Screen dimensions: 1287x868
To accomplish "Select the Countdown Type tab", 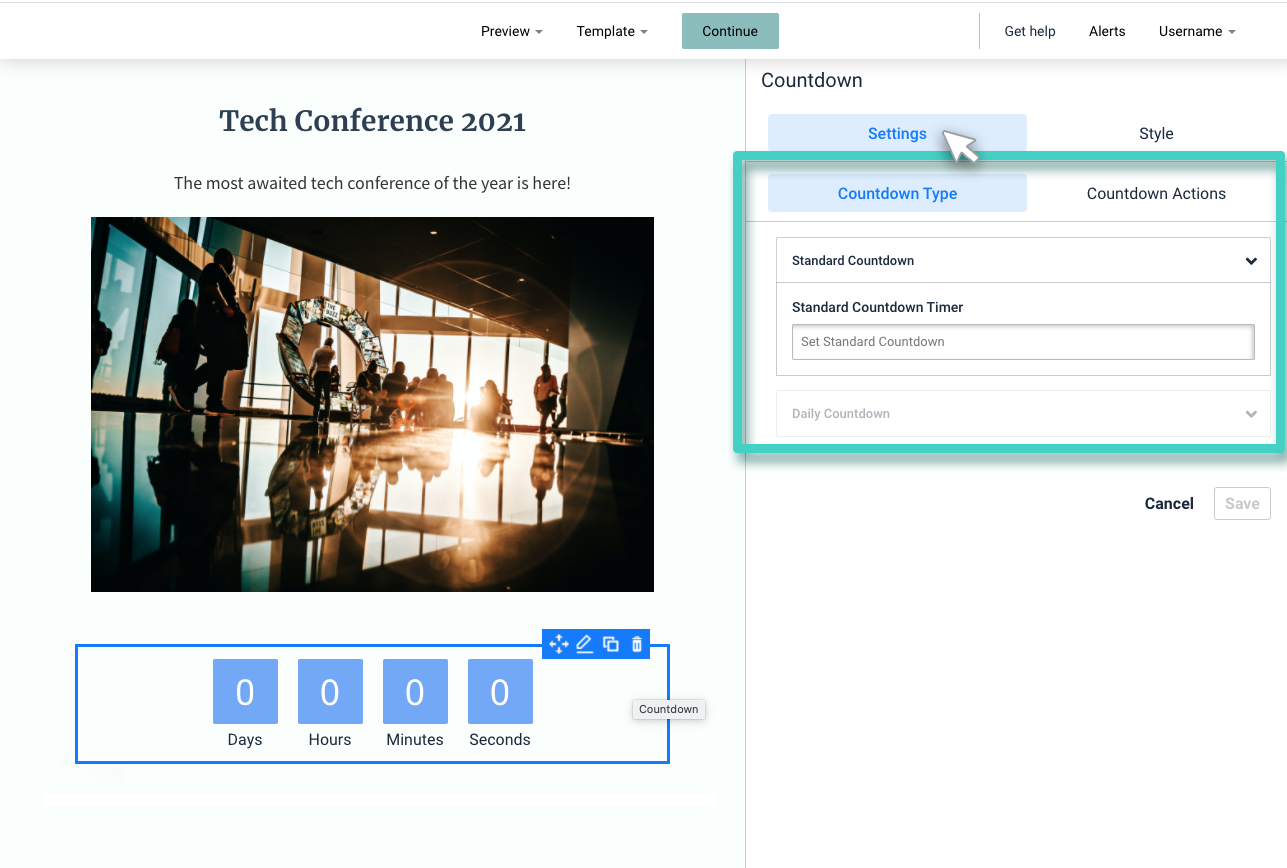I will pos(897,193).
